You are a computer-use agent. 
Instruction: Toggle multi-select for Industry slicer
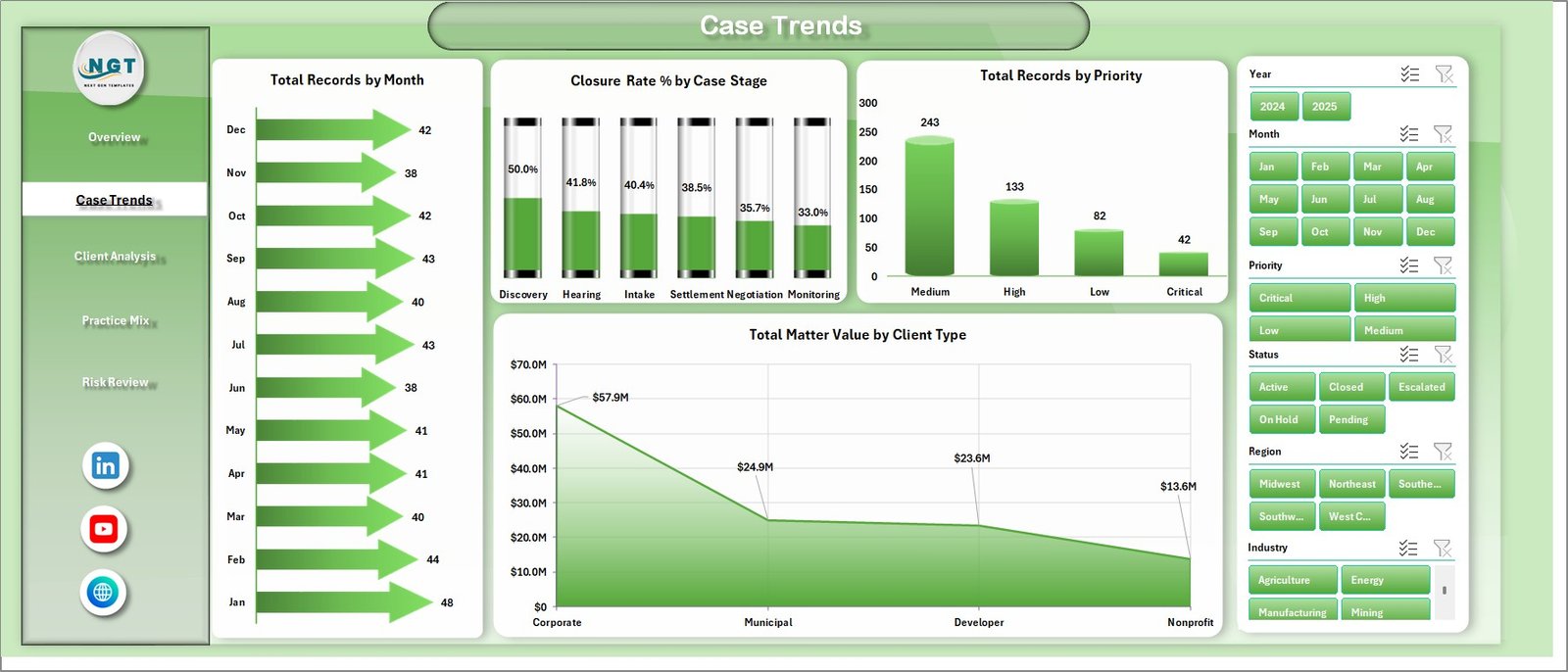coord(1408,549)
